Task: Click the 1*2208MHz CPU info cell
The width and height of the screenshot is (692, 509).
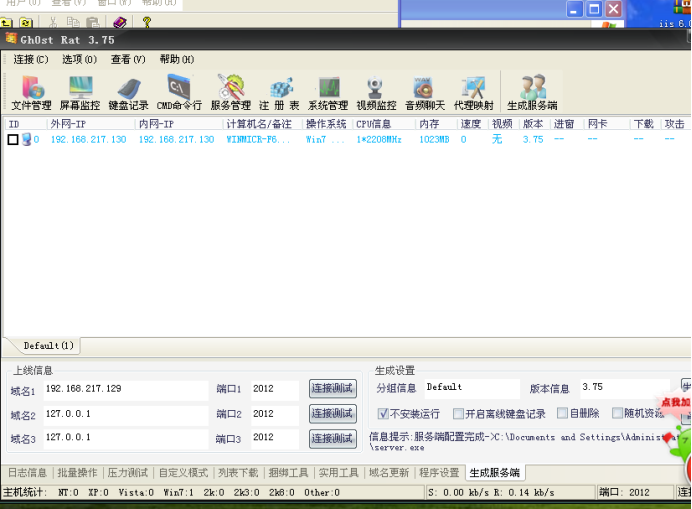Action: (379, 140)
